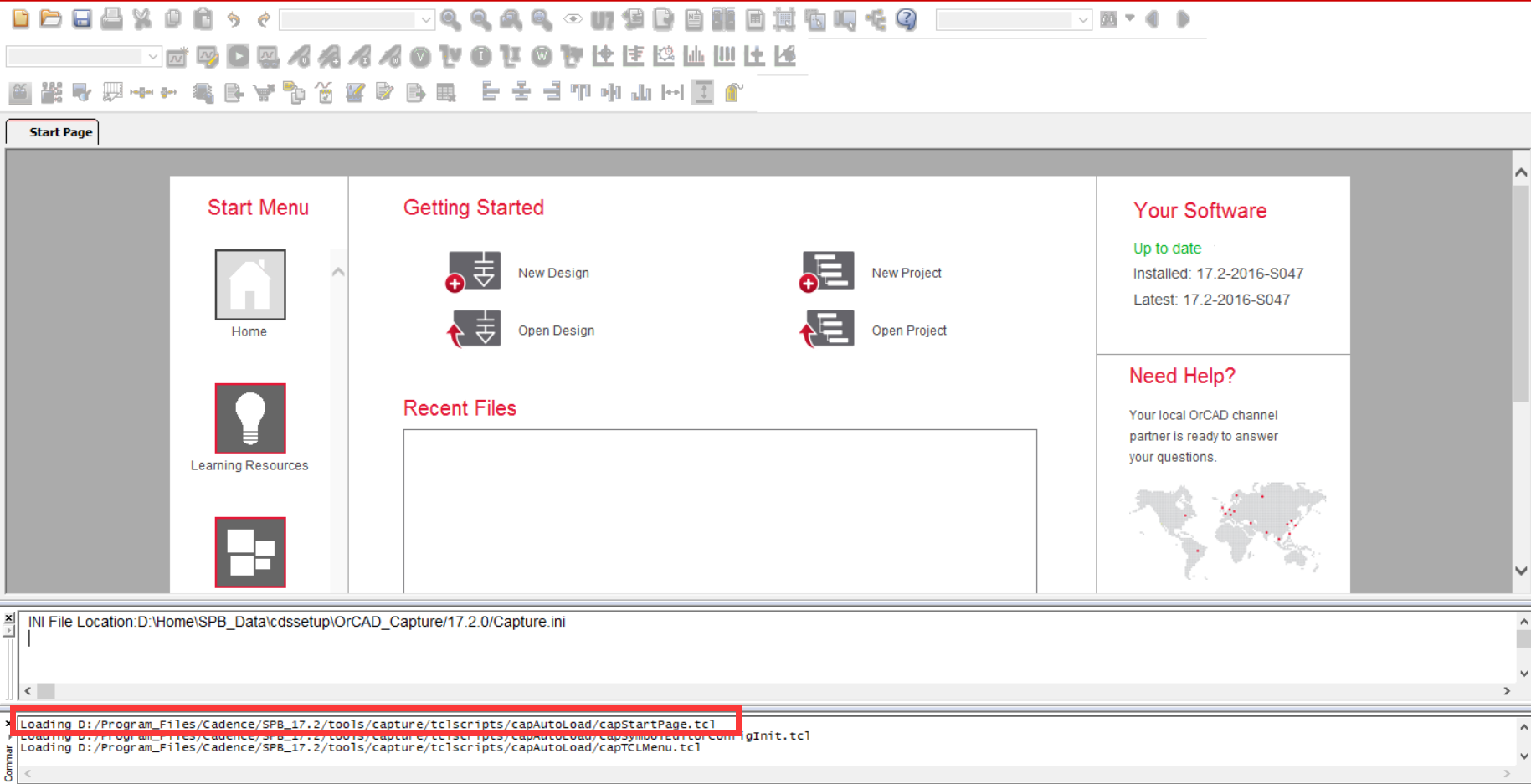The image size is (1531, 784).
Task: Click the Latest: 17.2-2016-S047 text
Action: pos(1211,300)
